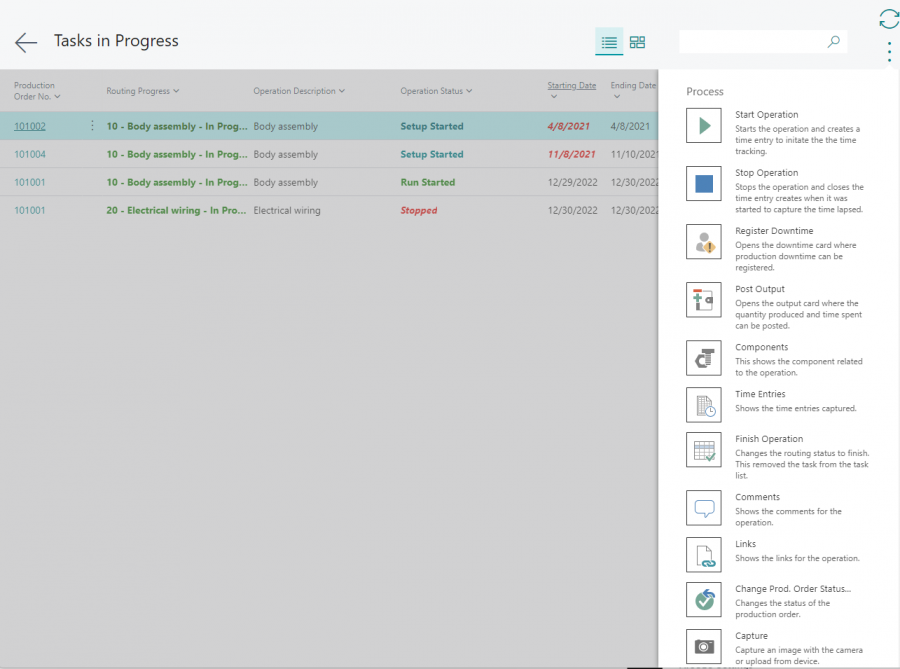
Task: Click the Finish Operation icon
Action: [704, 450]
